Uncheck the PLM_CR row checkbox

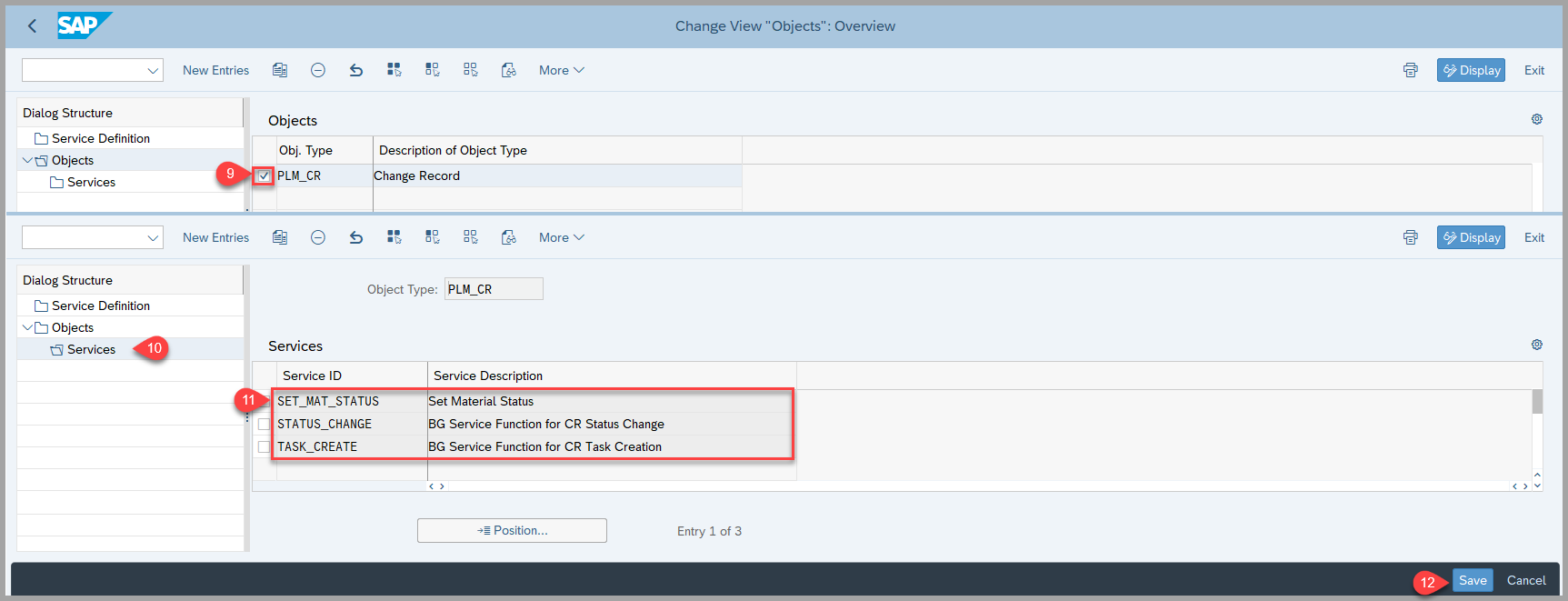[264, 176]
